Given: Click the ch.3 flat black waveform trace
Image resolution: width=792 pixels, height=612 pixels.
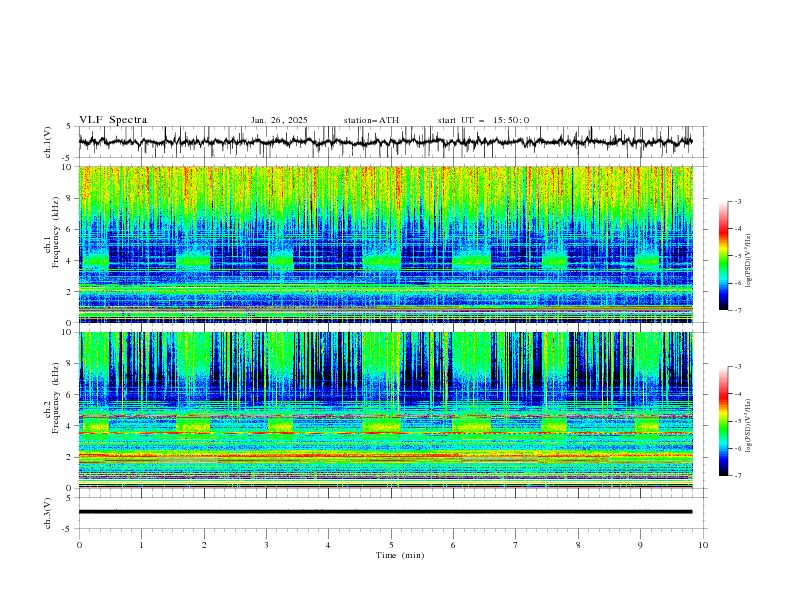Looking at the screenshot, I should 385,512.
